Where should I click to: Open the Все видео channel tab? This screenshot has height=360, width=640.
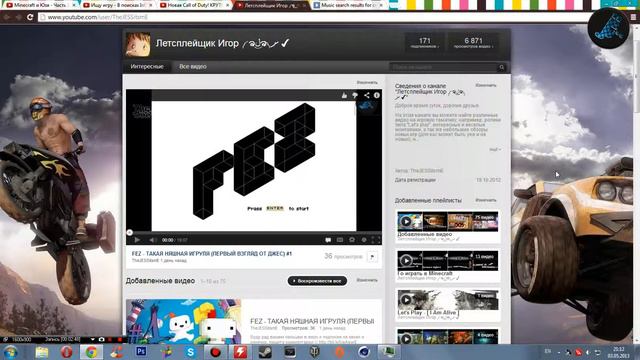193,67
